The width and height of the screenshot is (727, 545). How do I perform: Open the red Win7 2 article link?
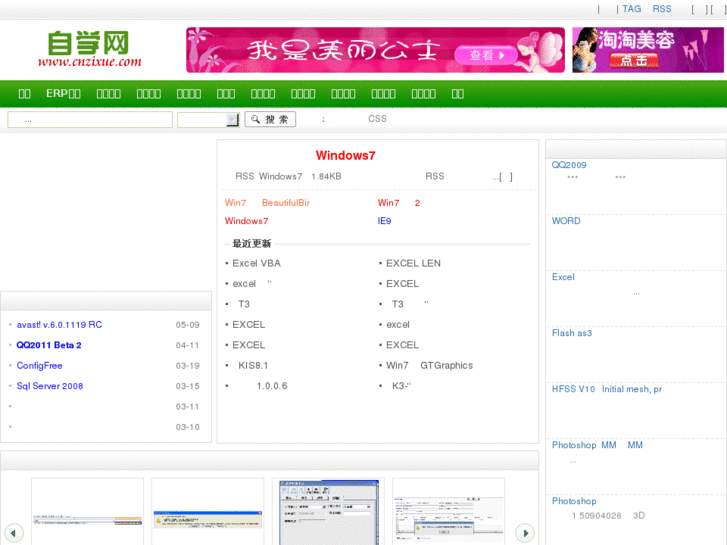tap(399, 203)
